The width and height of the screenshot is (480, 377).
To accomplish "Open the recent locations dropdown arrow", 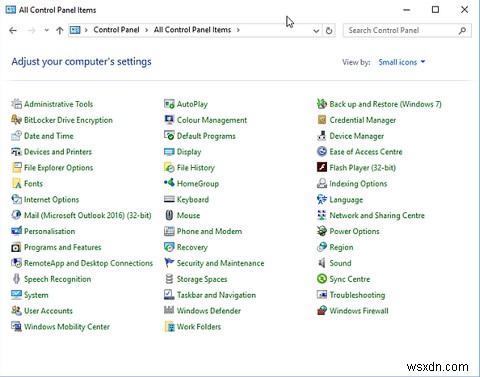I will click(46, 30).
